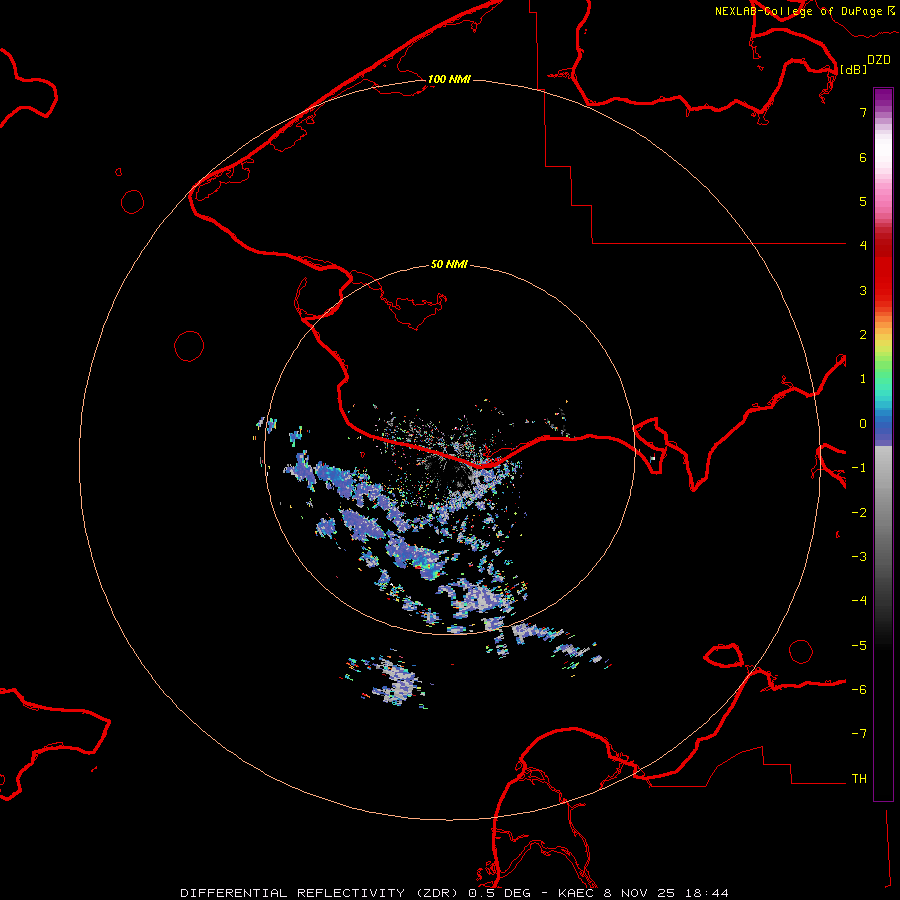The image size is (900, 900).
Task: Click the -2 value on color scale
Action: pyautogui.click(x=859, y=513)
